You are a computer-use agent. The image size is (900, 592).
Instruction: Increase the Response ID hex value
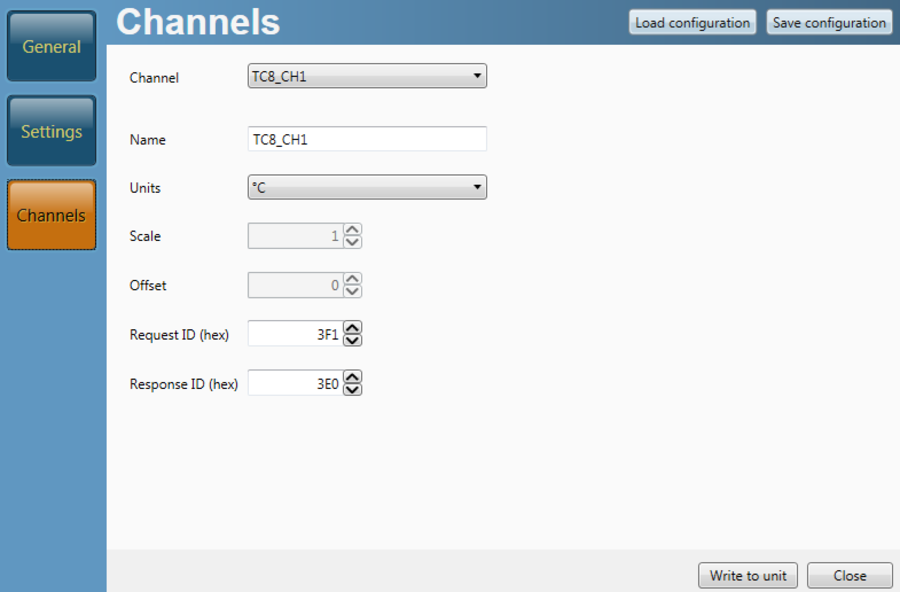pos(352,376)
